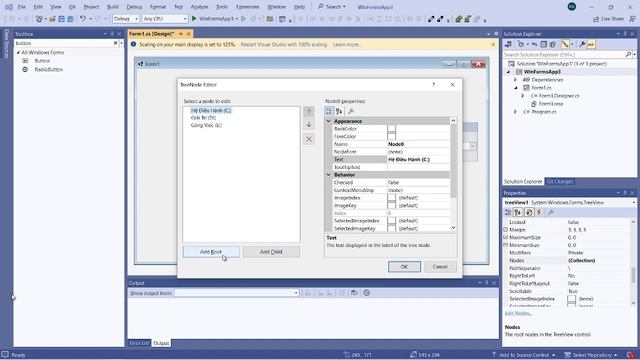Open the File menu
This screenshot has width=640, height=360.
tap(21, 7)
